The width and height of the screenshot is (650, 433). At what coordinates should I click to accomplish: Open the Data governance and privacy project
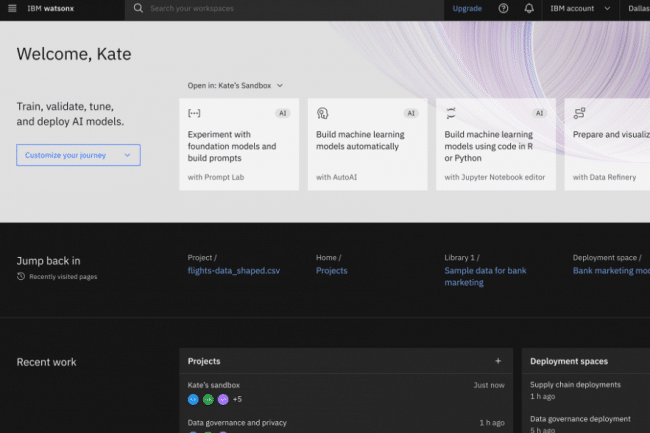coord(237,423)
